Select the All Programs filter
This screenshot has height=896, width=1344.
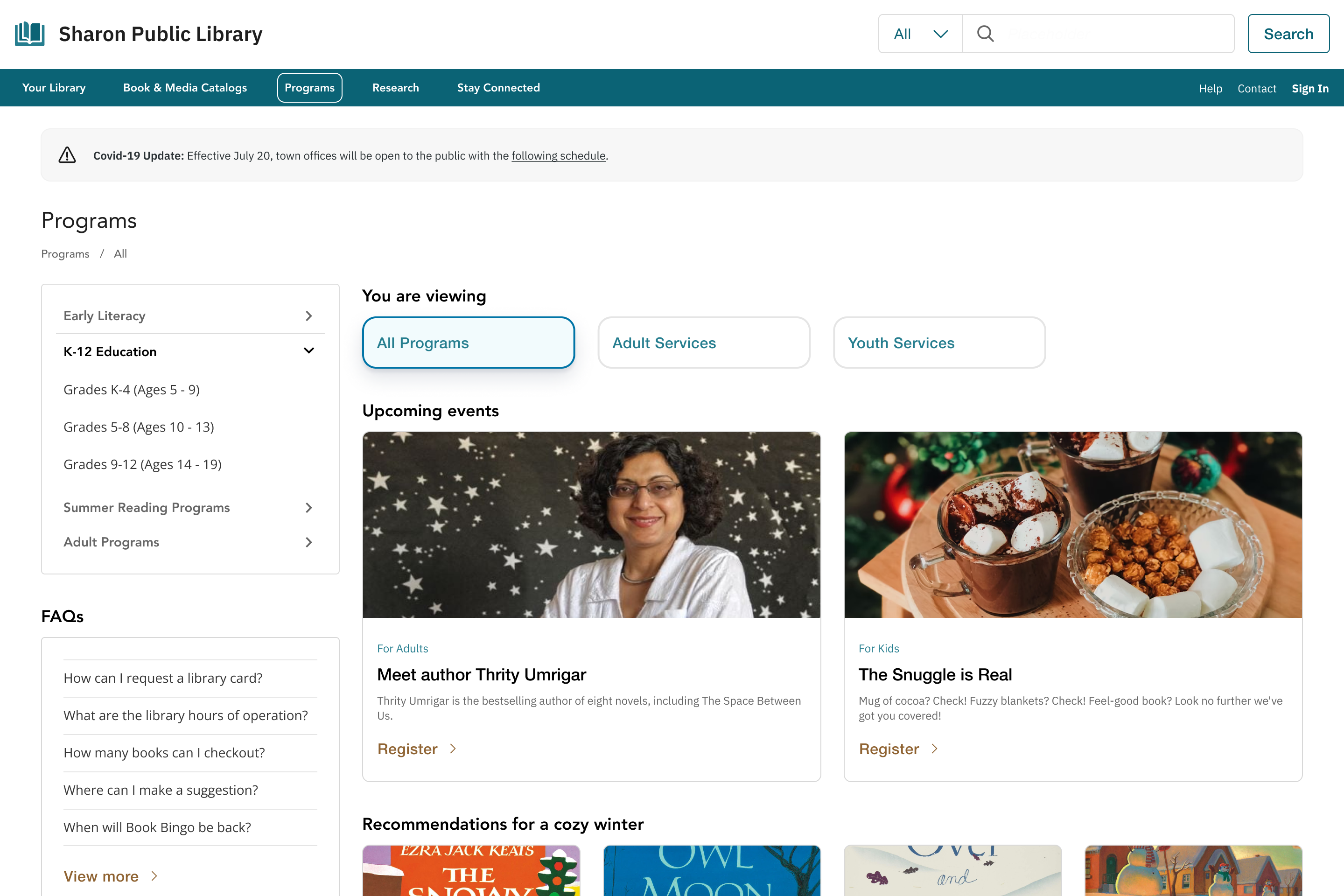[x=468, y=343]
